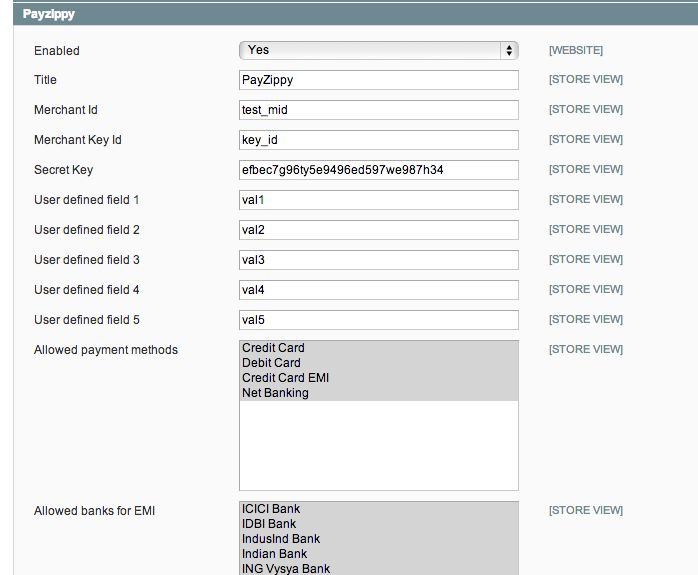
Task: Click User defined field 5 input
Action: click(x=378, y=320)
